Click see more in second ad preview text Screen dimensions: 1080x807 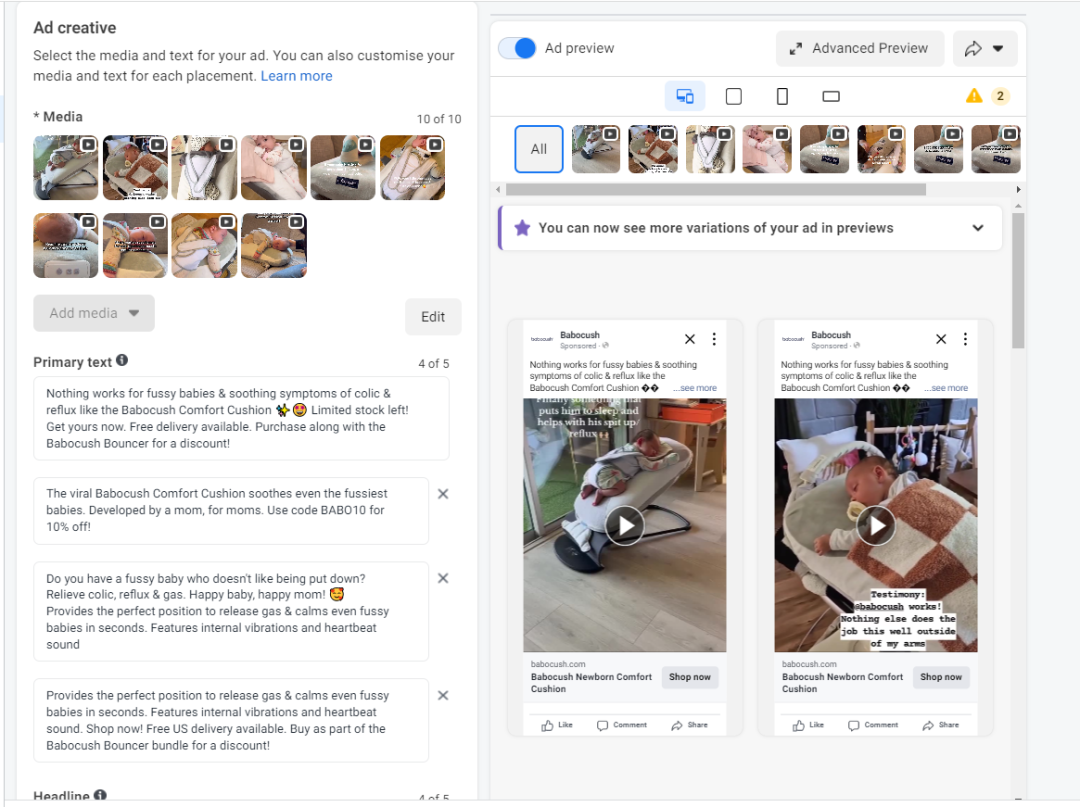[948, 388]
